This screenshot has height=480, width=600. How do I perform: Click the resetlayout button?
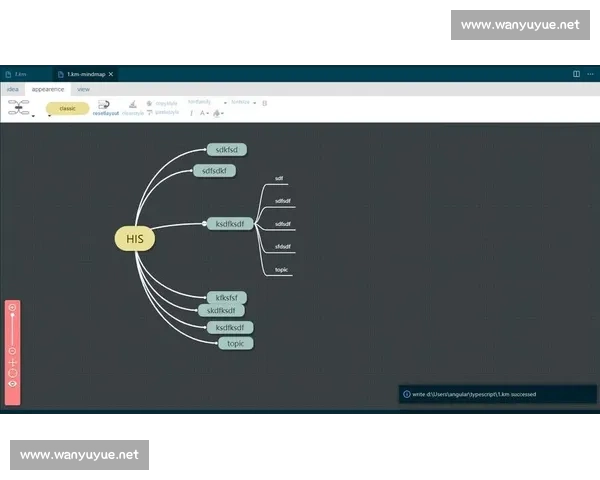click(x=105, y=108)
